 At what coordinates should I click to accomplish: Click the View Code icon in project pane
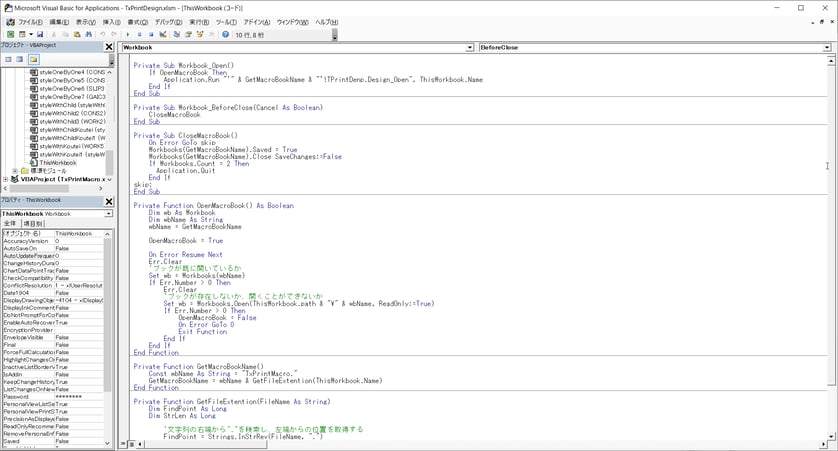coord(8,59)
